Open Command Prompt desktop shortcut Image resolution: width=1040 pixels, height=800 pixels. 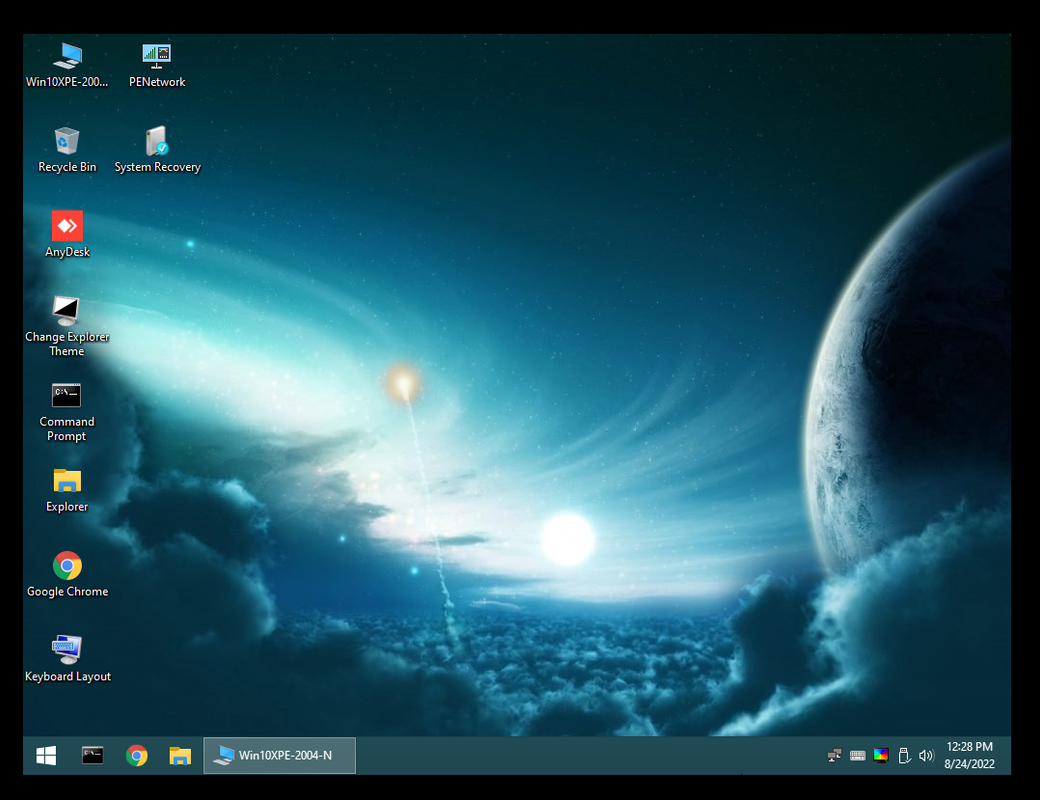pyautogui.click(x=67, y=411)
